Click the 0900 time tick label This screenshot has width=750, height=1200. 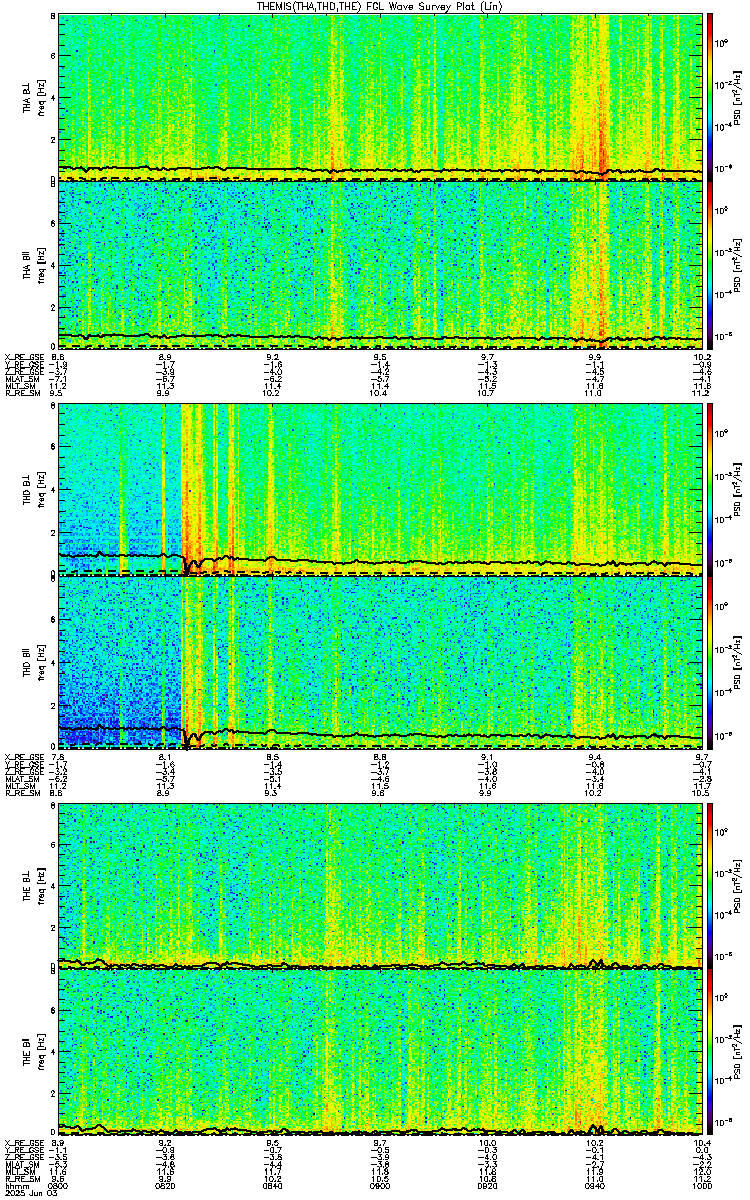[x=380, y=1185]
